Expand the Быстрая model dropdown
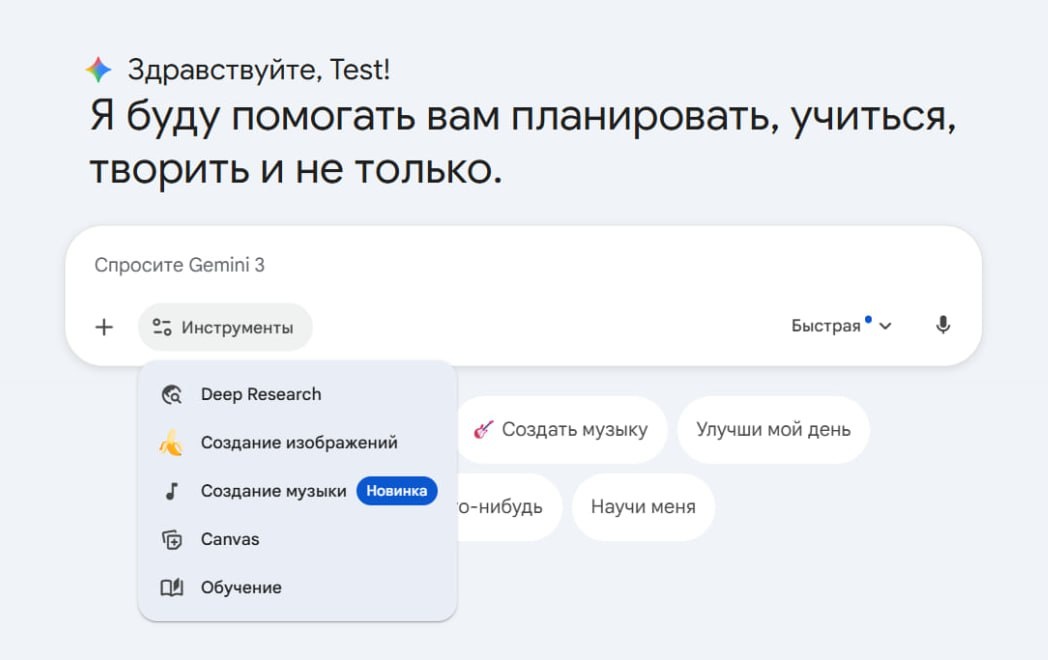Viewport: 1048px width, 660px height. (x=841, y=326)
